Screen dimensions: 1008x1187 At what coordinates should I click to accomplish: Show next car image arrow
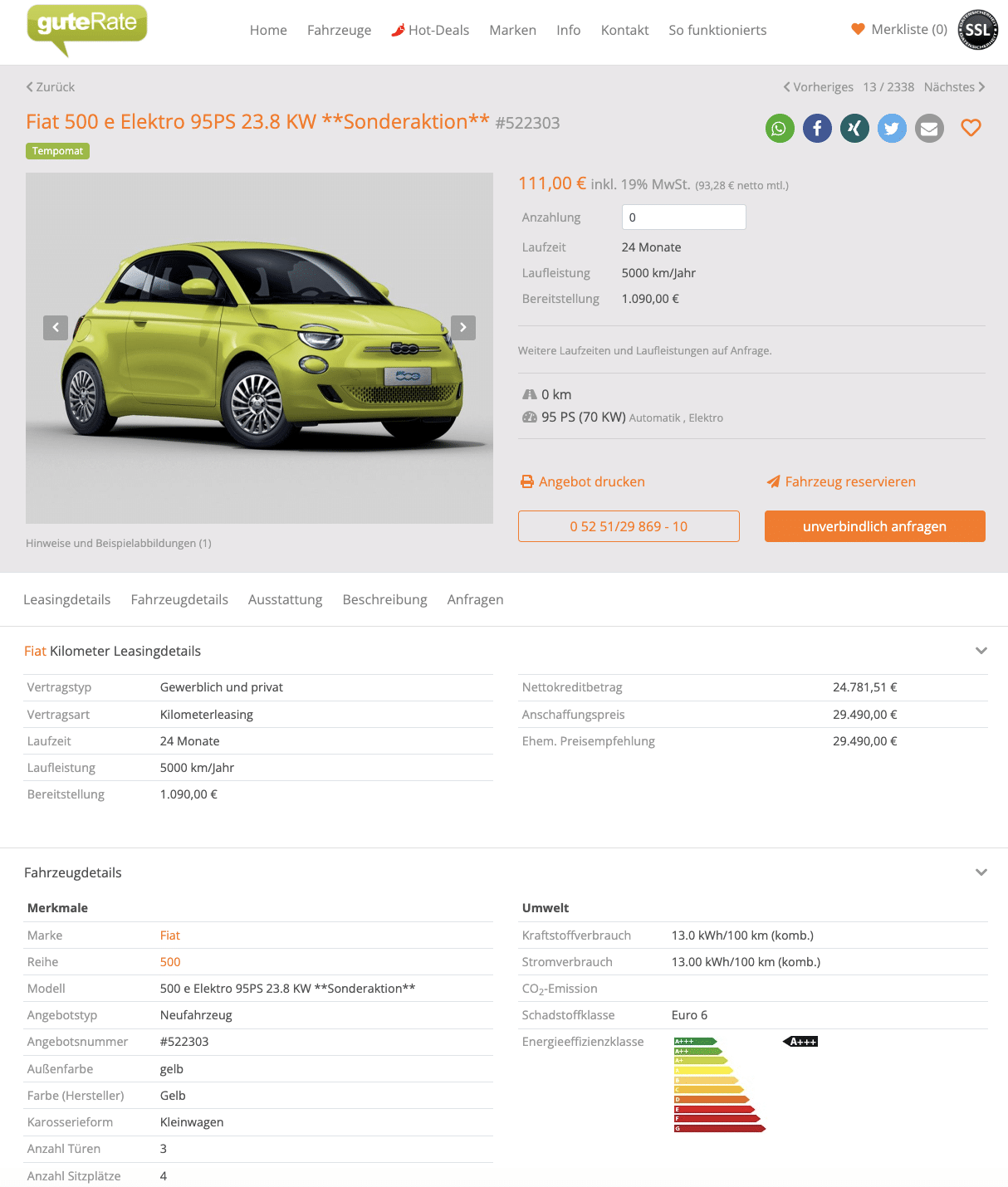coord(463,328)
